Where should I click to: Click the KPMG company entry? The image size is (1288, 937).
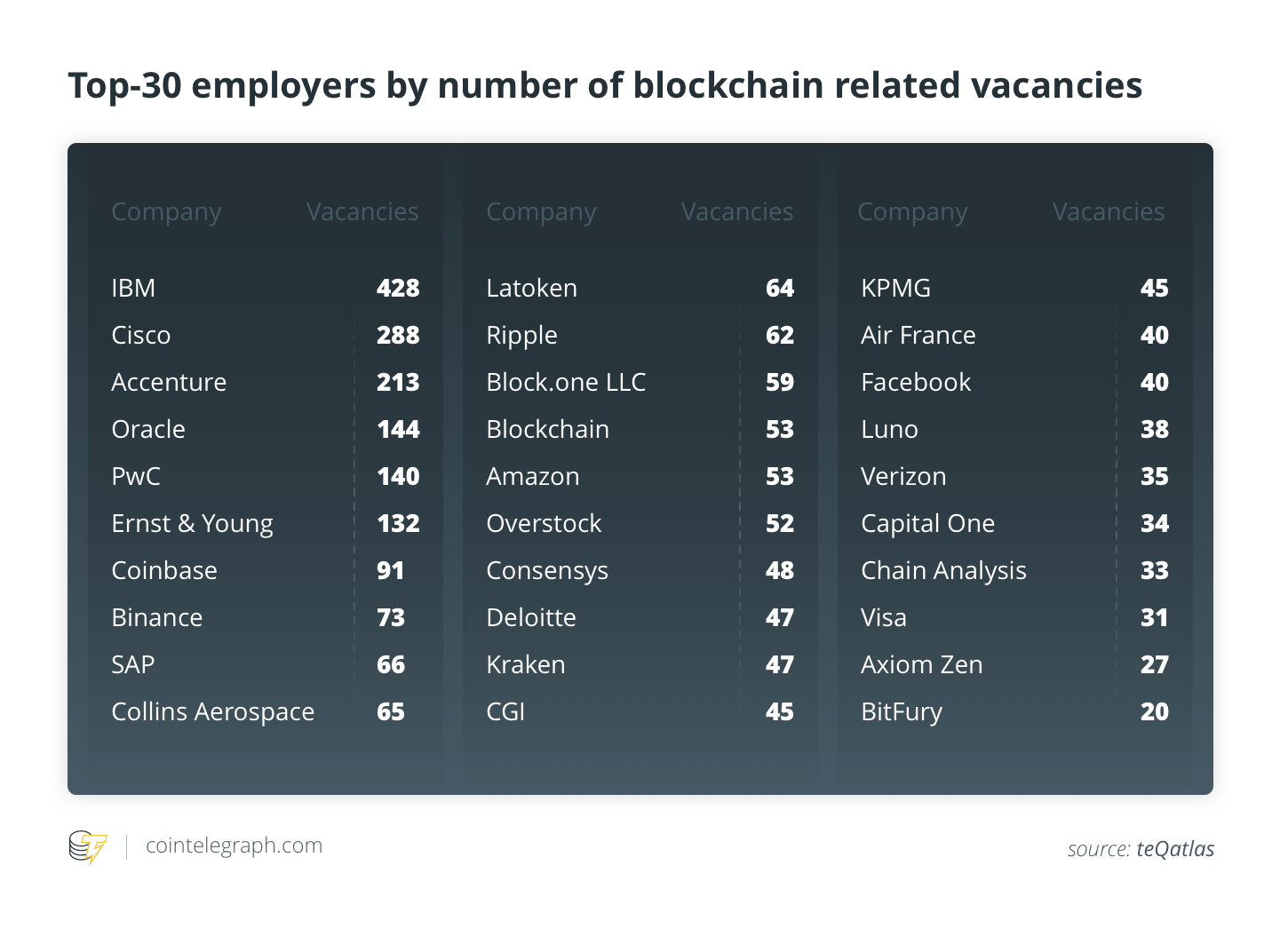pos(896,288)
